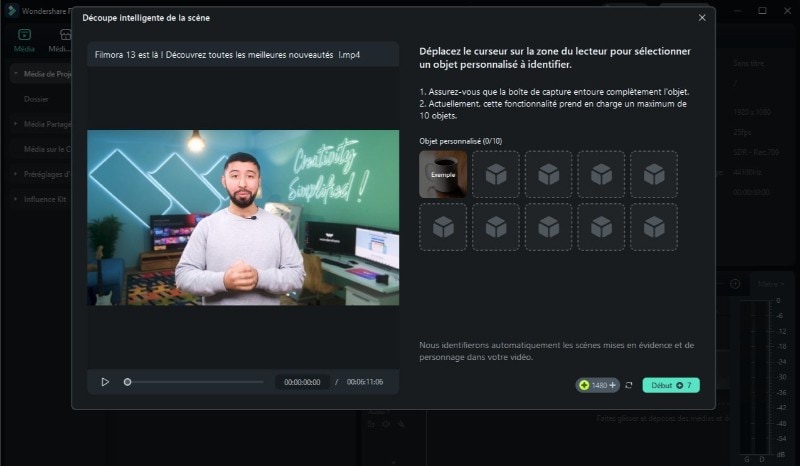
Task: Refresh the AI credits count
Action: 629,385
